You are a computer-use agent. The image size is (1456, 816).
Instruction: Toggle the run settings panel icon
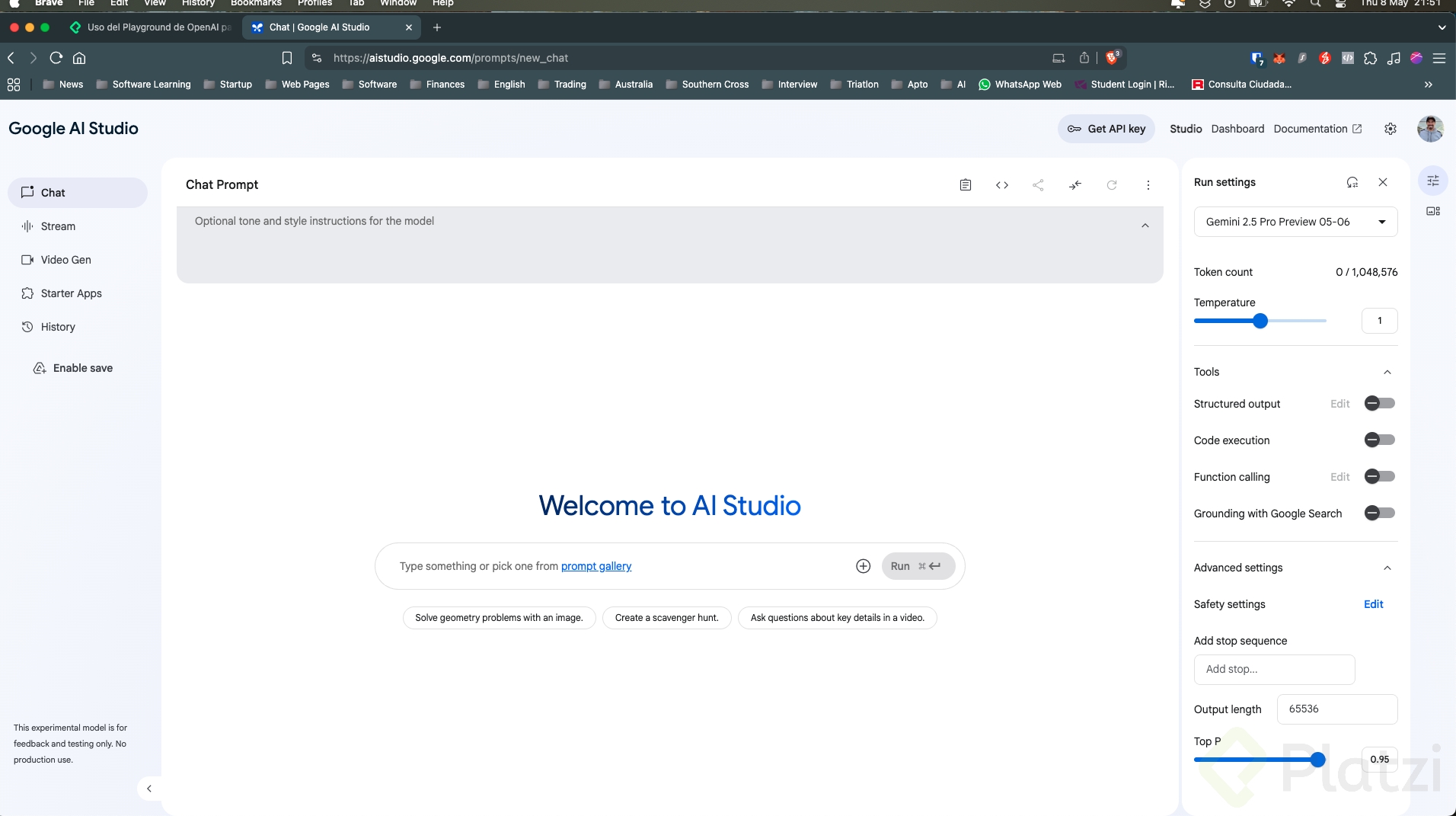click(1433, 181)
